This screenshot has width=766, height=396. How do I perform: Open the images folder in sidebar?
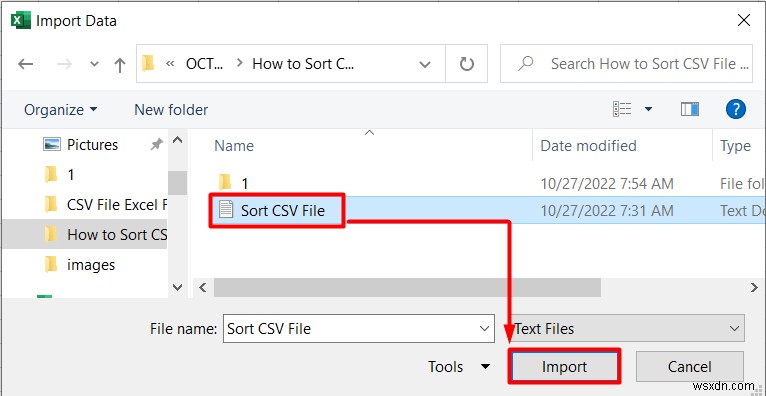(x=79, y=265)
